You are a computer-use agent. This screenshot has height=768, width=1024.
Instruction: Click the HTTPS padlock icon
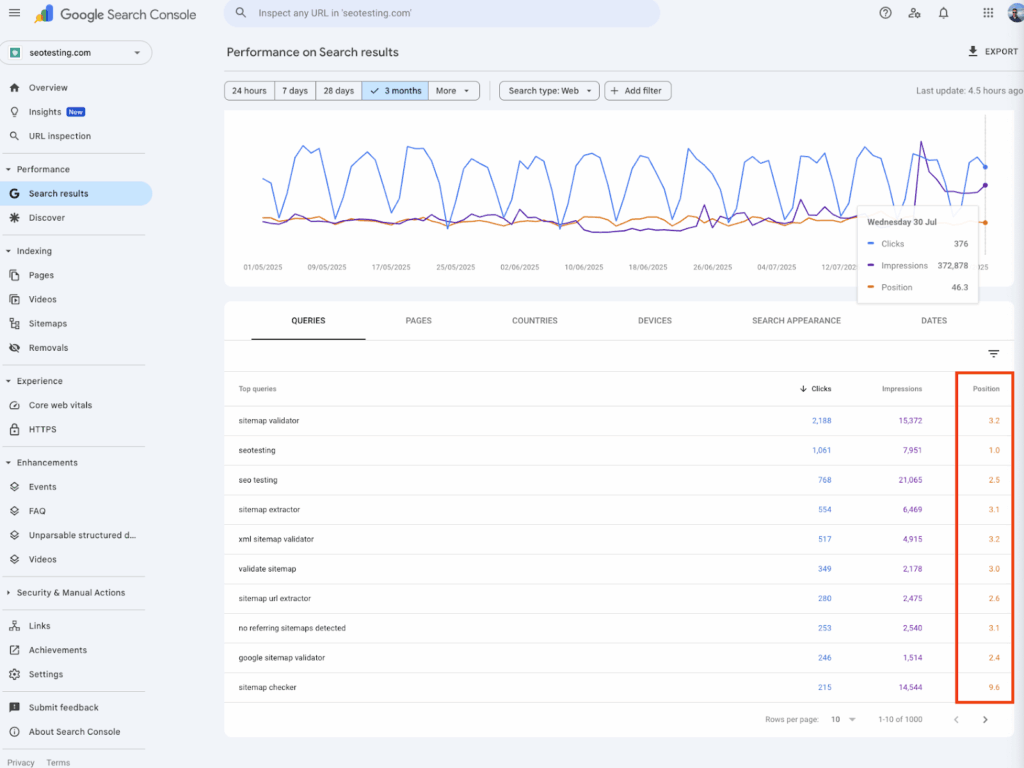[14, 429]
